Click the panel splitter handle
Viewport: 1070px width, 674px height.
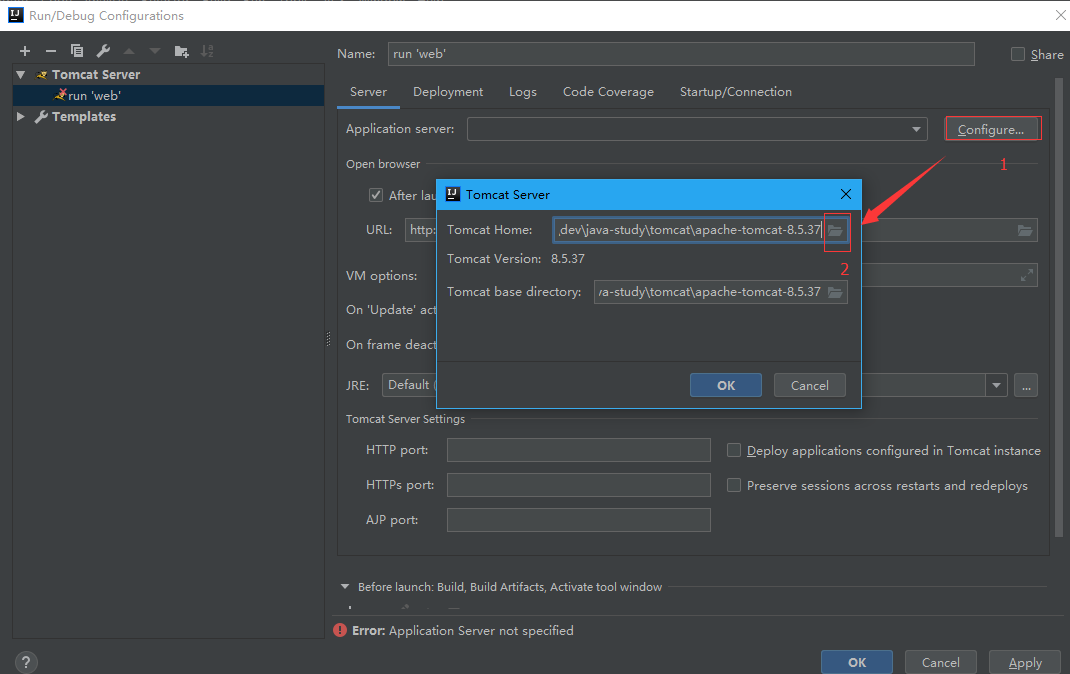tap(328, 339)
